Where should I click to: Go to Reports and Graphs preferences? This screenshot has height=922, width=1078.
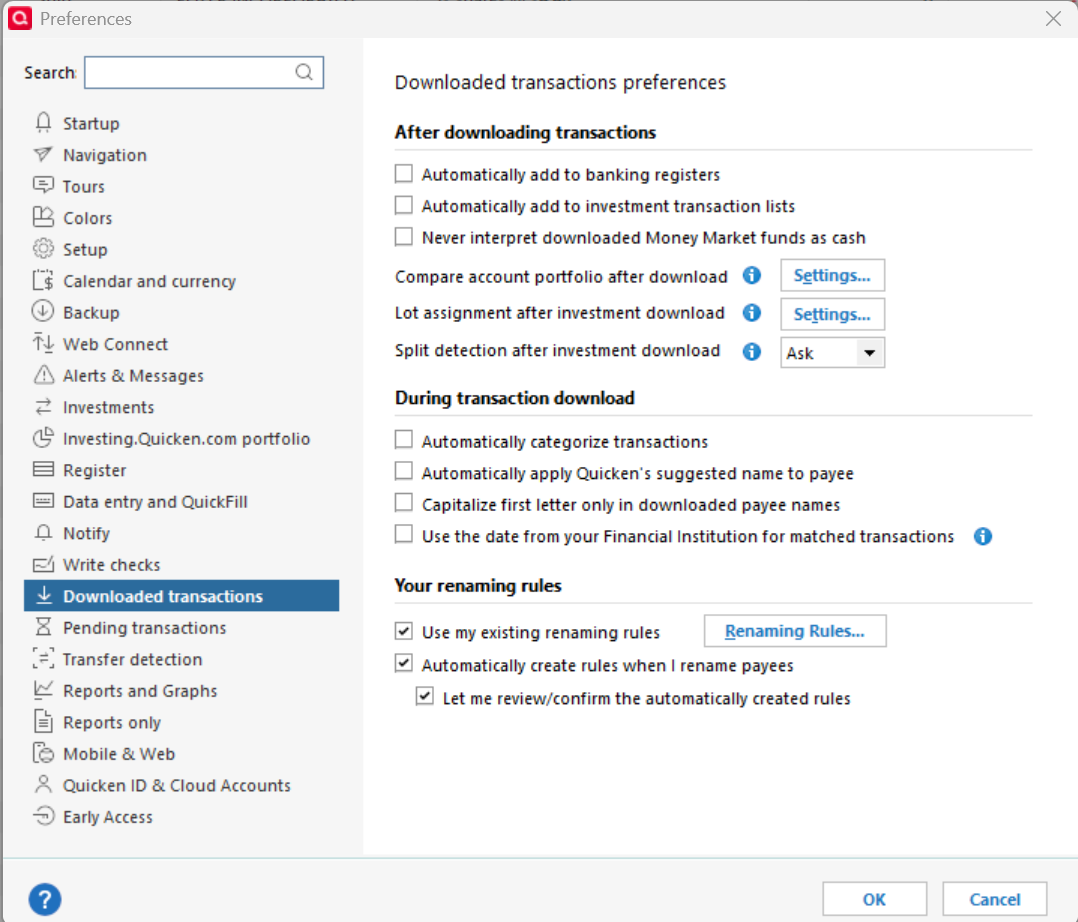click(182, 690)
